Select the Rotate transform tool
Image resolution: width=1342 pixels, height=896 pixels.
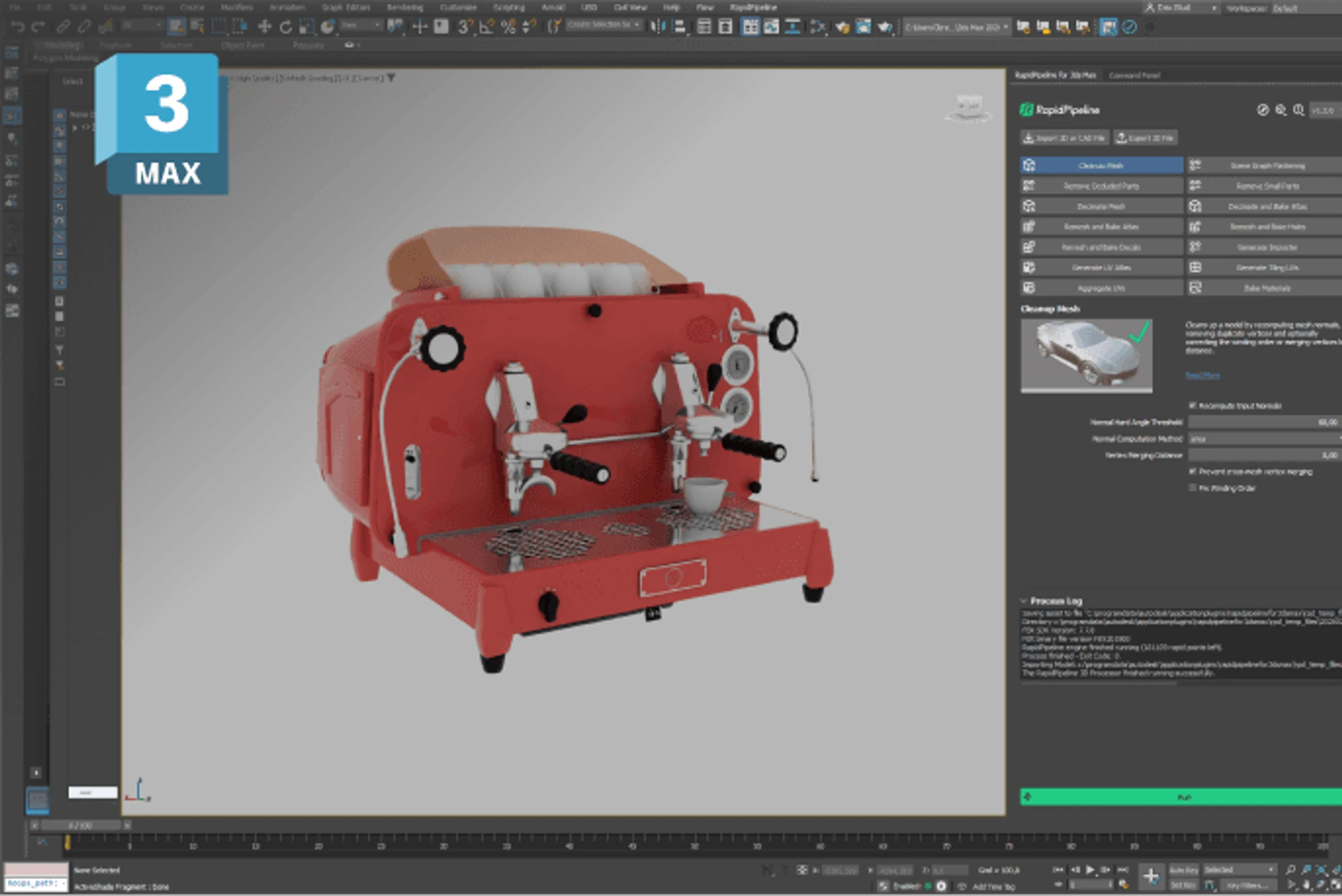(286, 27)
